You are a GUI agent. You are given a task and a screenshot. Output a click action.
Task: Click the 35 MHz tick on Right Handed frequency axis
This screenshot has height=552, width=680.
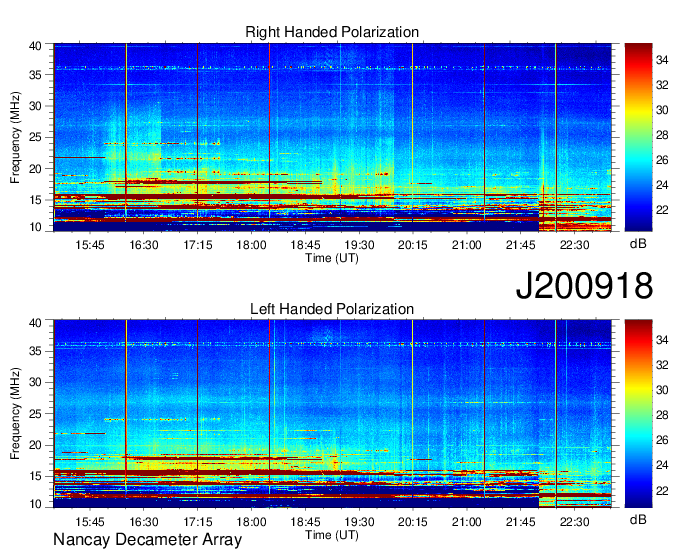click(x=35, y=75)
